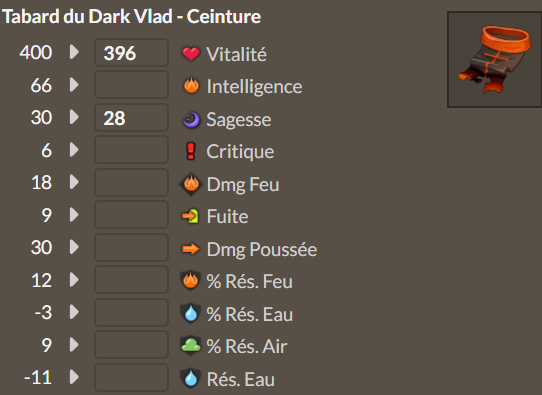Click the green cloud % Rés. Air icon
Screen dimensions: 542x395
(x=190, y=345)
